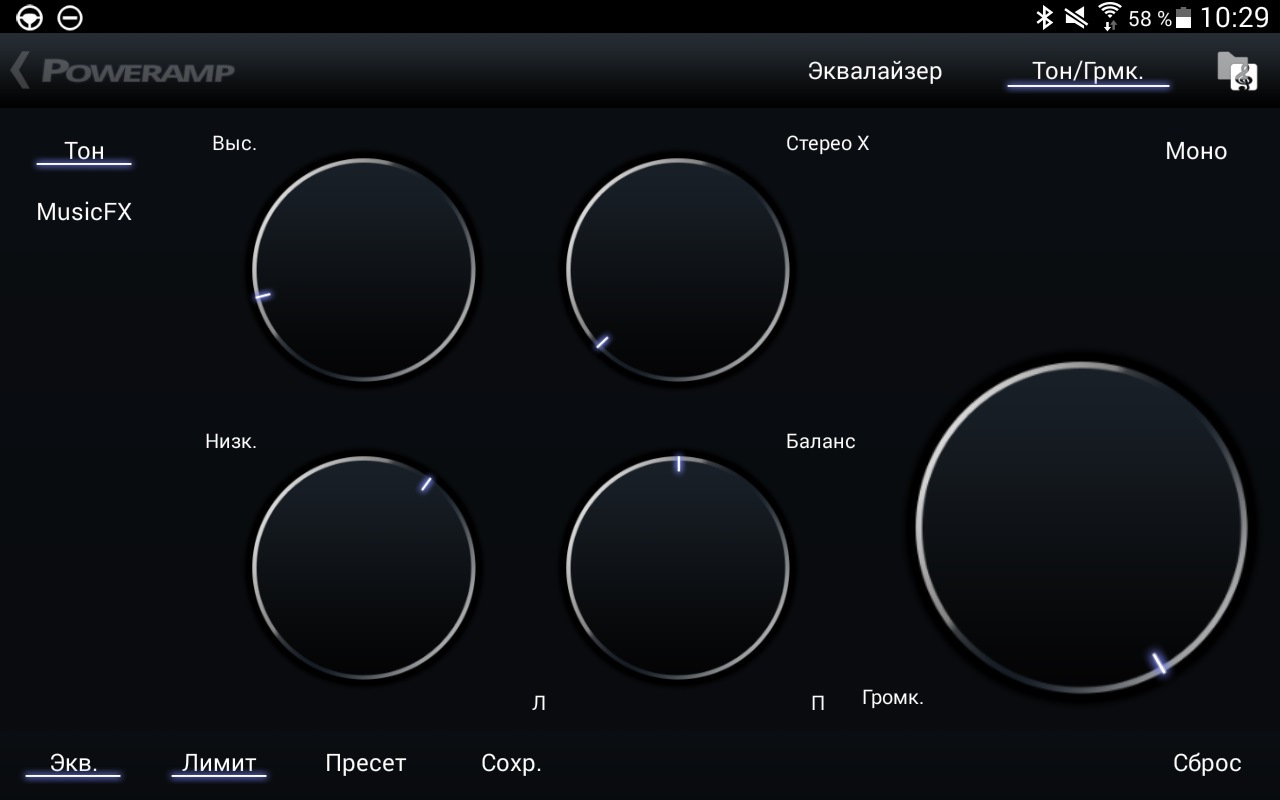This screenshot has height=800, width=1280.
Task: Click the 10:29 clock
Action: pyautogui.click(x=1235, y=17)
